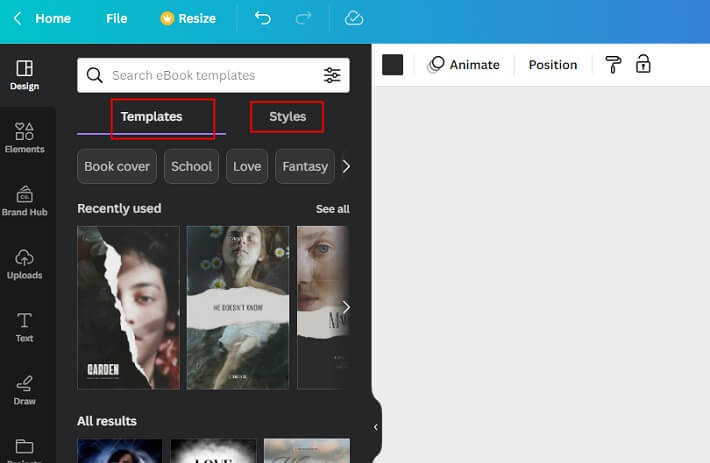Copy style with the paint roller icon

click(x=613, y=65)
